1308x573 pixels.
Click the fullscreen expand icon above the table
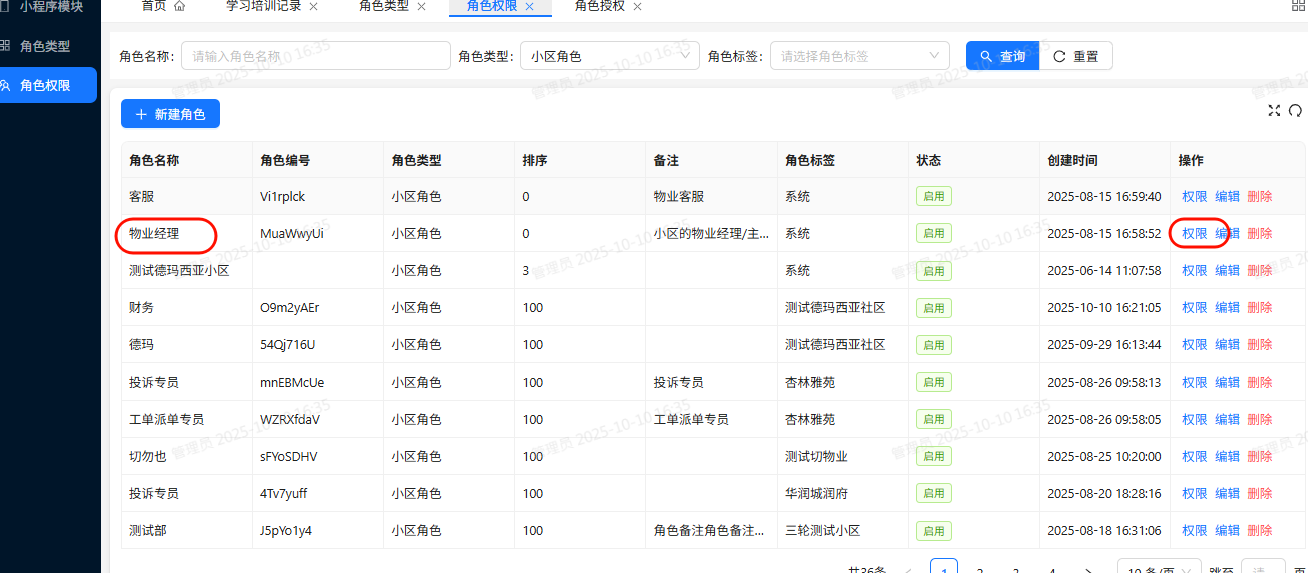pos(1274,111)
